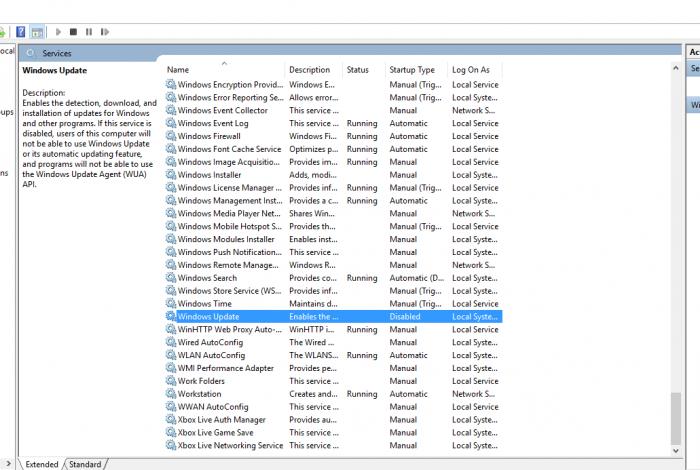Select the Windows Image Acquisition service name
Image resolution: width=700 pixels, height=470 pixels.
(x=229, y=162)
